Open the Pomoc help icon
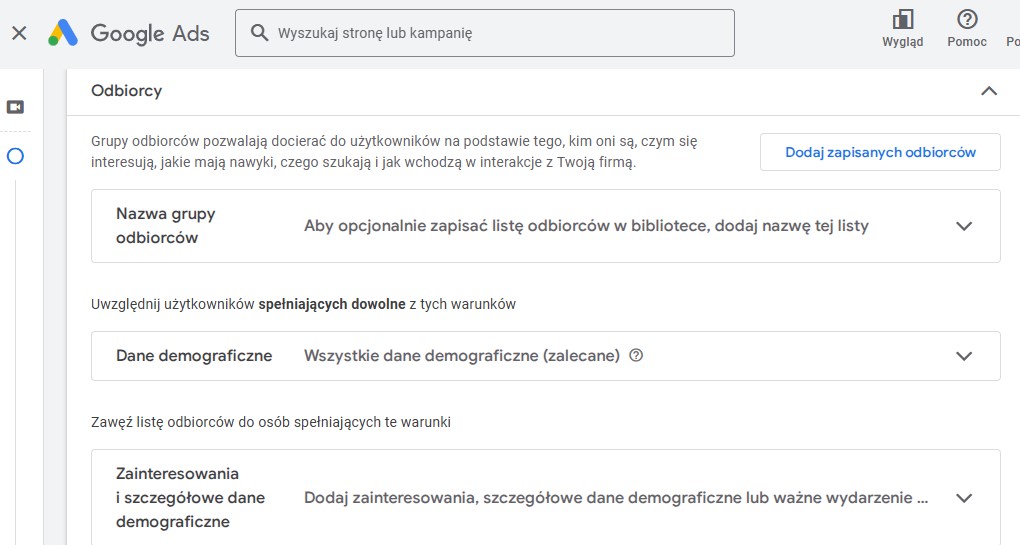 967,20
